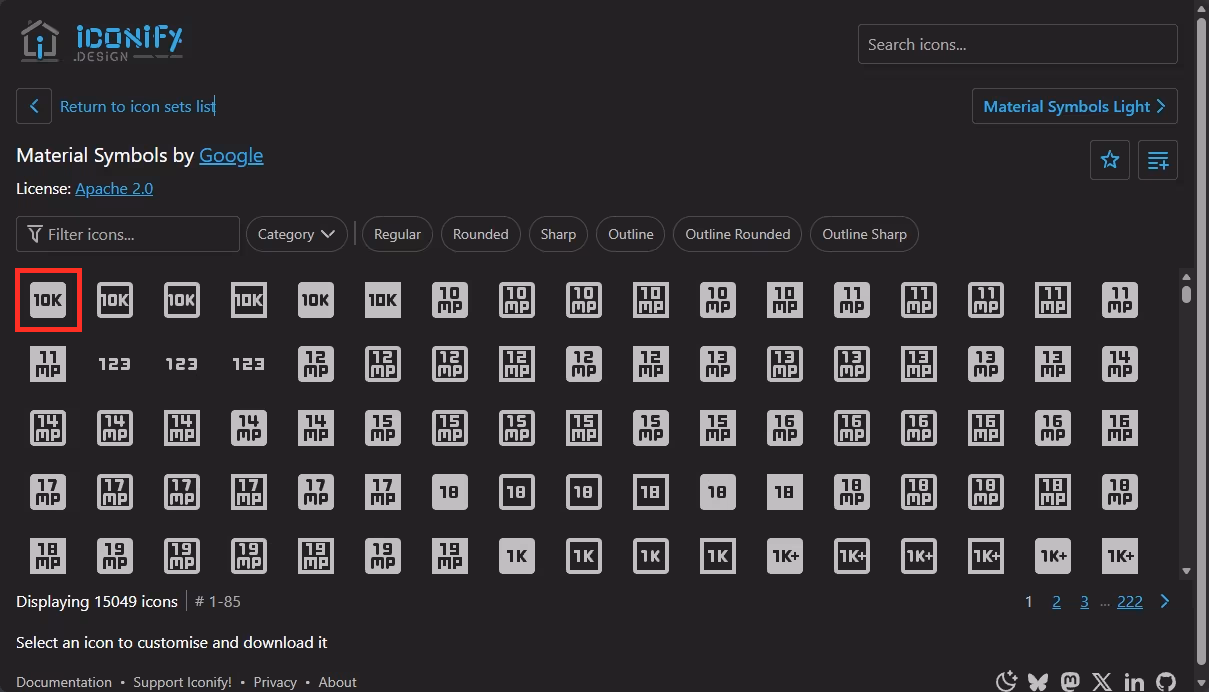Viewport: 1209px width, 692px height.
Task: Visit Iconify on Mastodon
Action: coord(1070,681)
